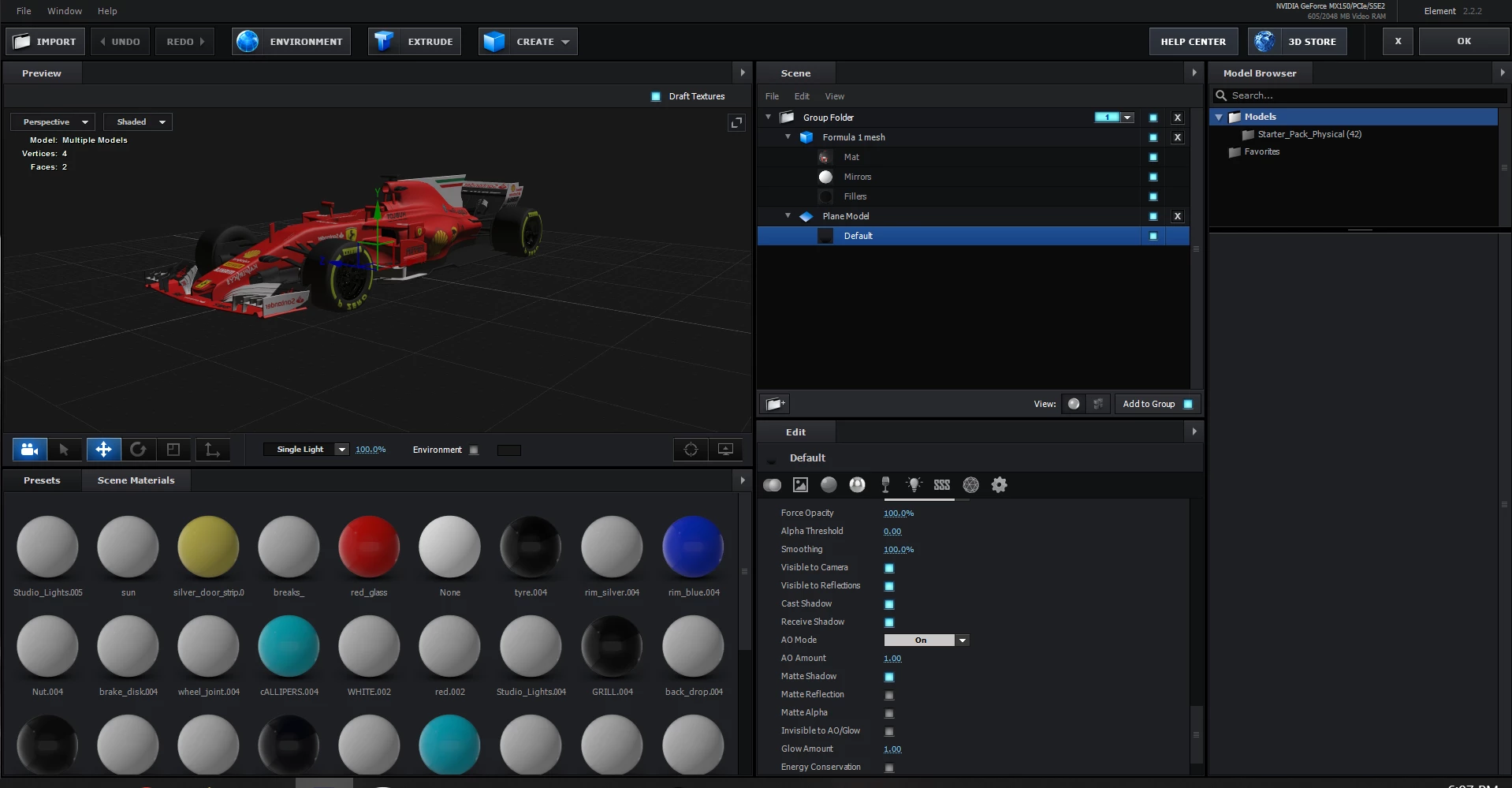1512x788 pixels.
Task: Click the axis anchor point tool
Action: (213, 450)
